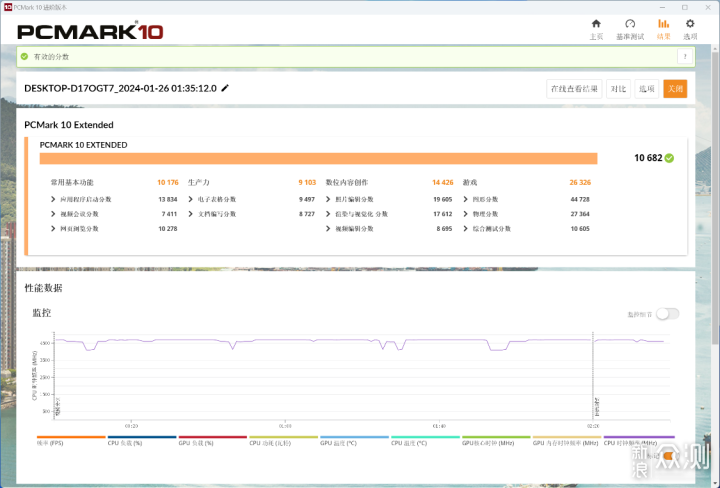The image size is (720, 488).
Task: Toggle the 帧率 (FPS) legend series
Action: click(x=71, y=440)
